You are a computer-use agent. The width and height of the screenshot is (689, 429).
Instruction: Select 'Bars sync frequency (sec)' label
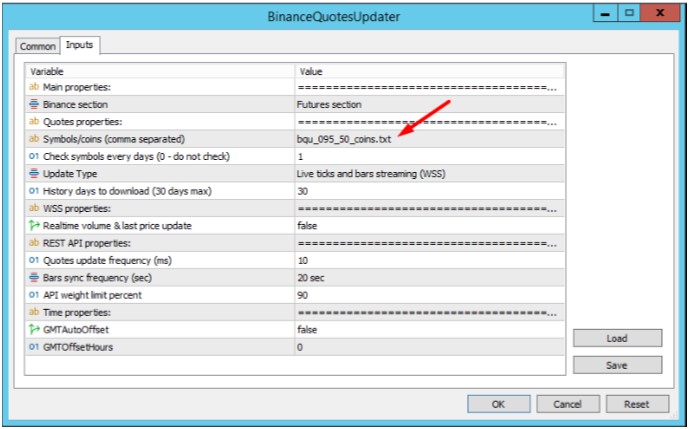[97, 277]
